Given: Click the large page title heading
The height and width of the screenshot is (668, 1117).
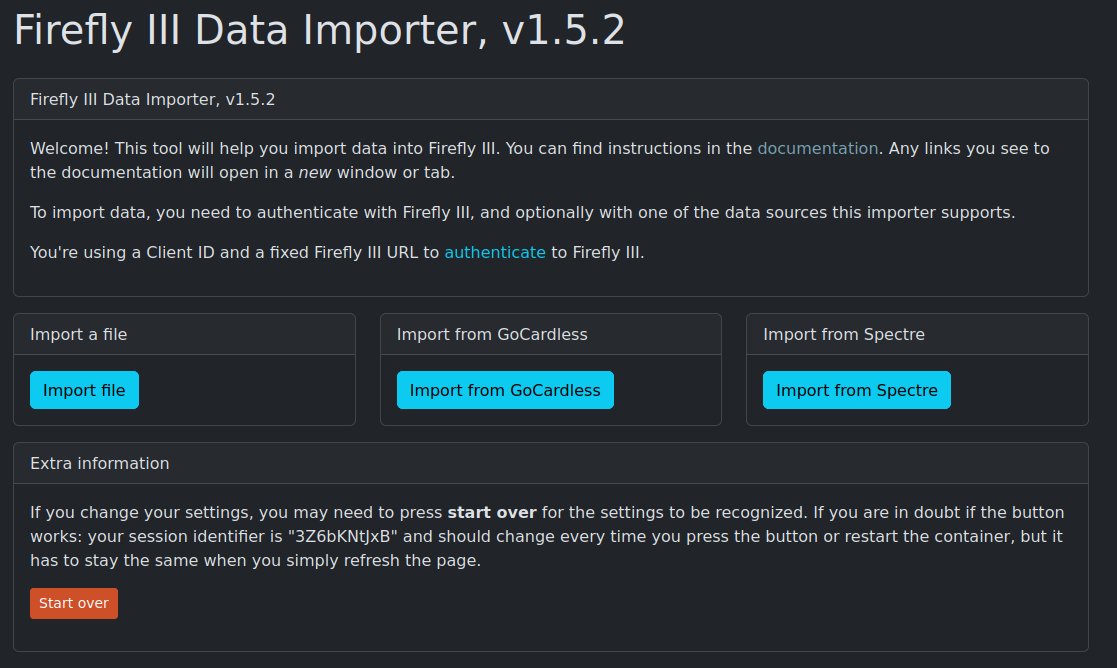Looking at the screenshot, I should pos(319,31).
